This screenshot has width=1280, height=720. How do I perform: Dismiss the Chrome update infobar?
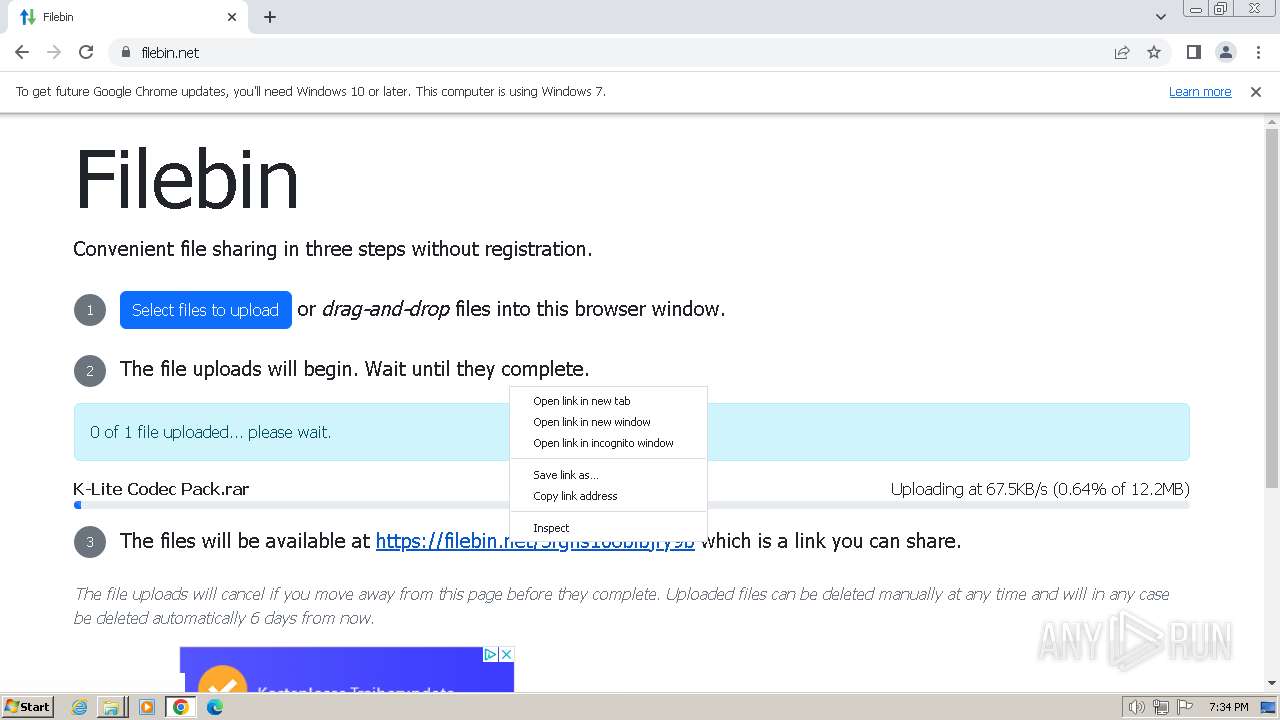pyautogui.click(x=1256, y=91)
